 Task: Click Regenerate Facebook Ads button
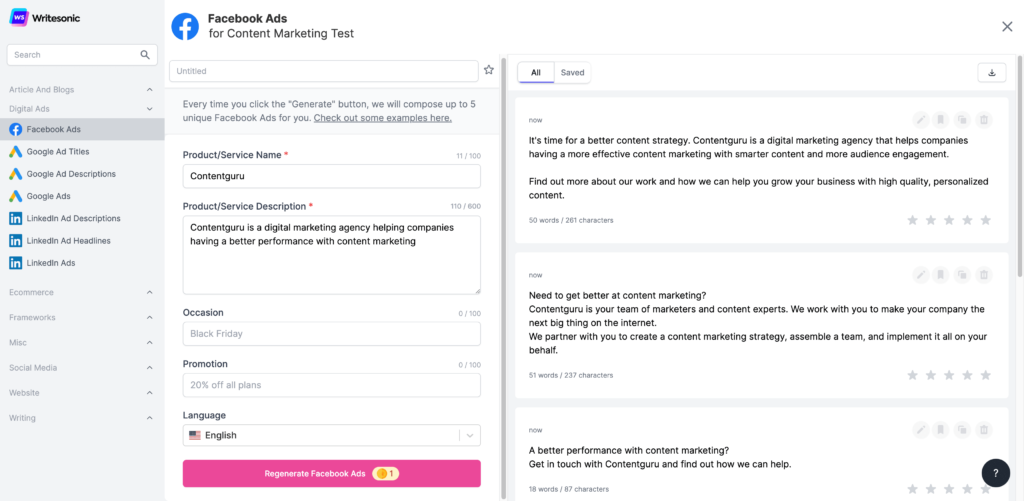pos(332,474)
